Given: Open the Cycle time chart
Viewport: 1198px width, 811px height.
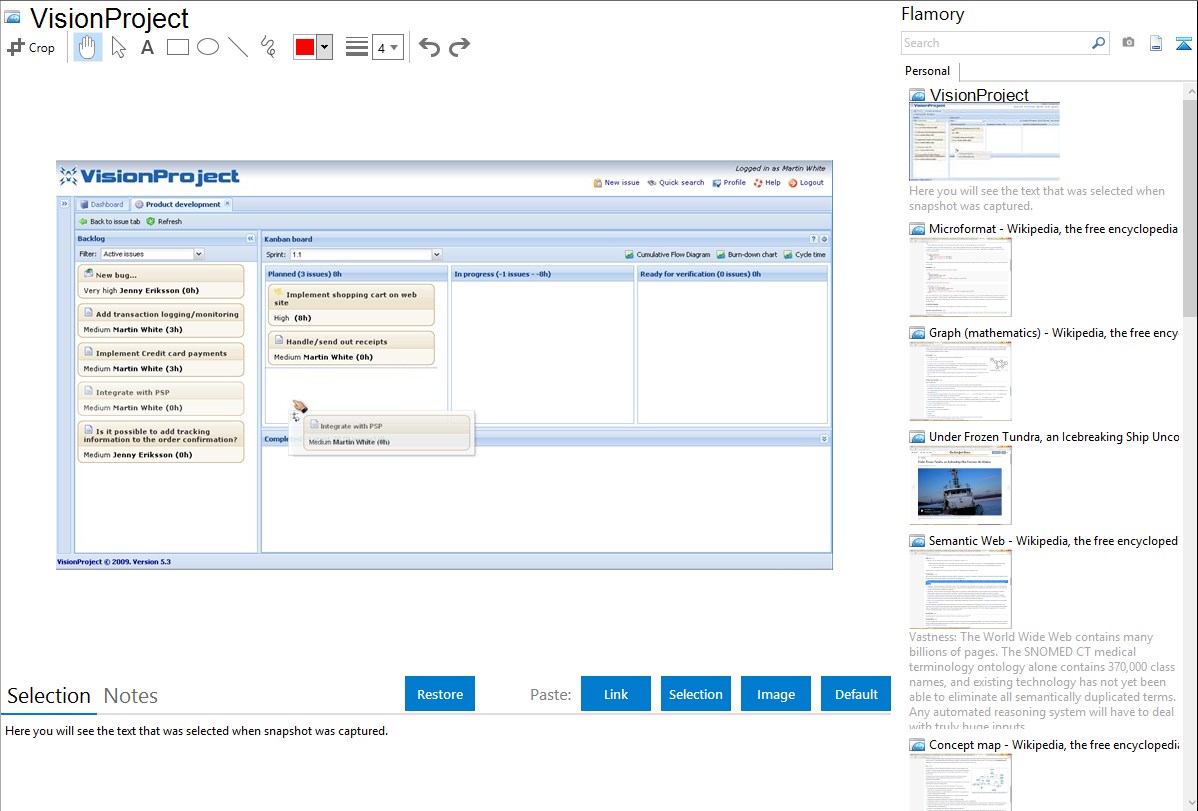Looking at the screenshot, I should pyautogui.click(x=805, y=255).
